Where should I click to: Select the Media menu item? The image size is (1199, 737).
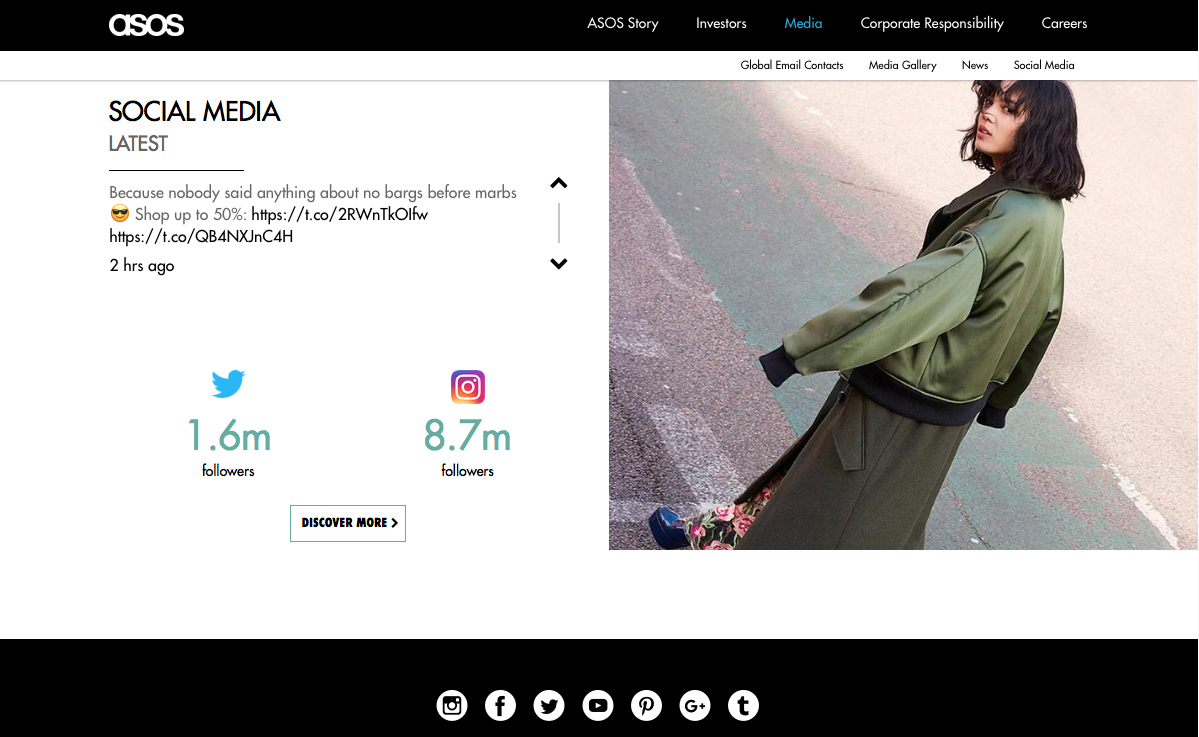(x=803, y=24)
